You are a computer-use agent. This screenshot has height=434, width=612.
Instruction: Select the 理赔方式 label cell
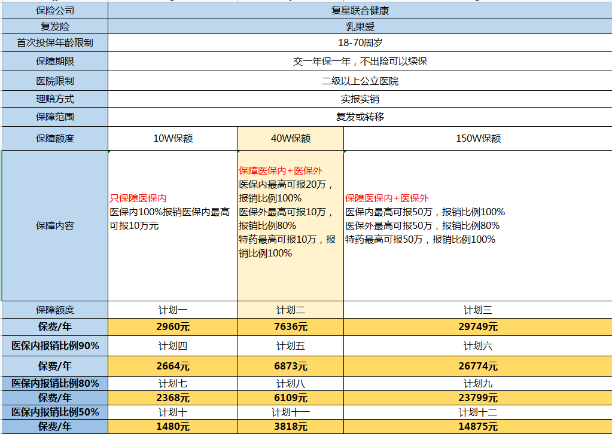click(x=55, y=99)
